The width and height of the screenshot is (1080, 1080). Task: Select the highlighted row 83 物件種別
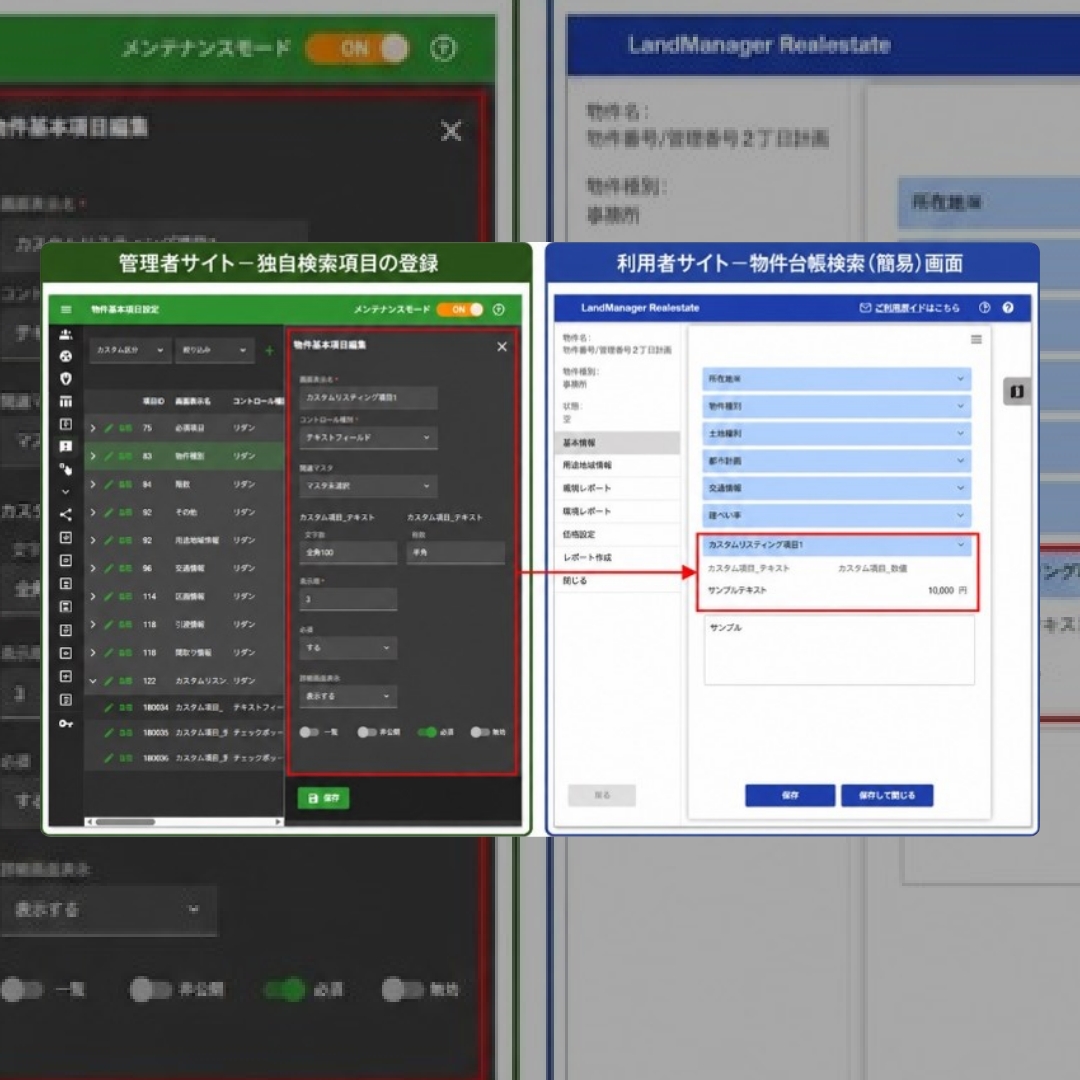coord(184,456)
